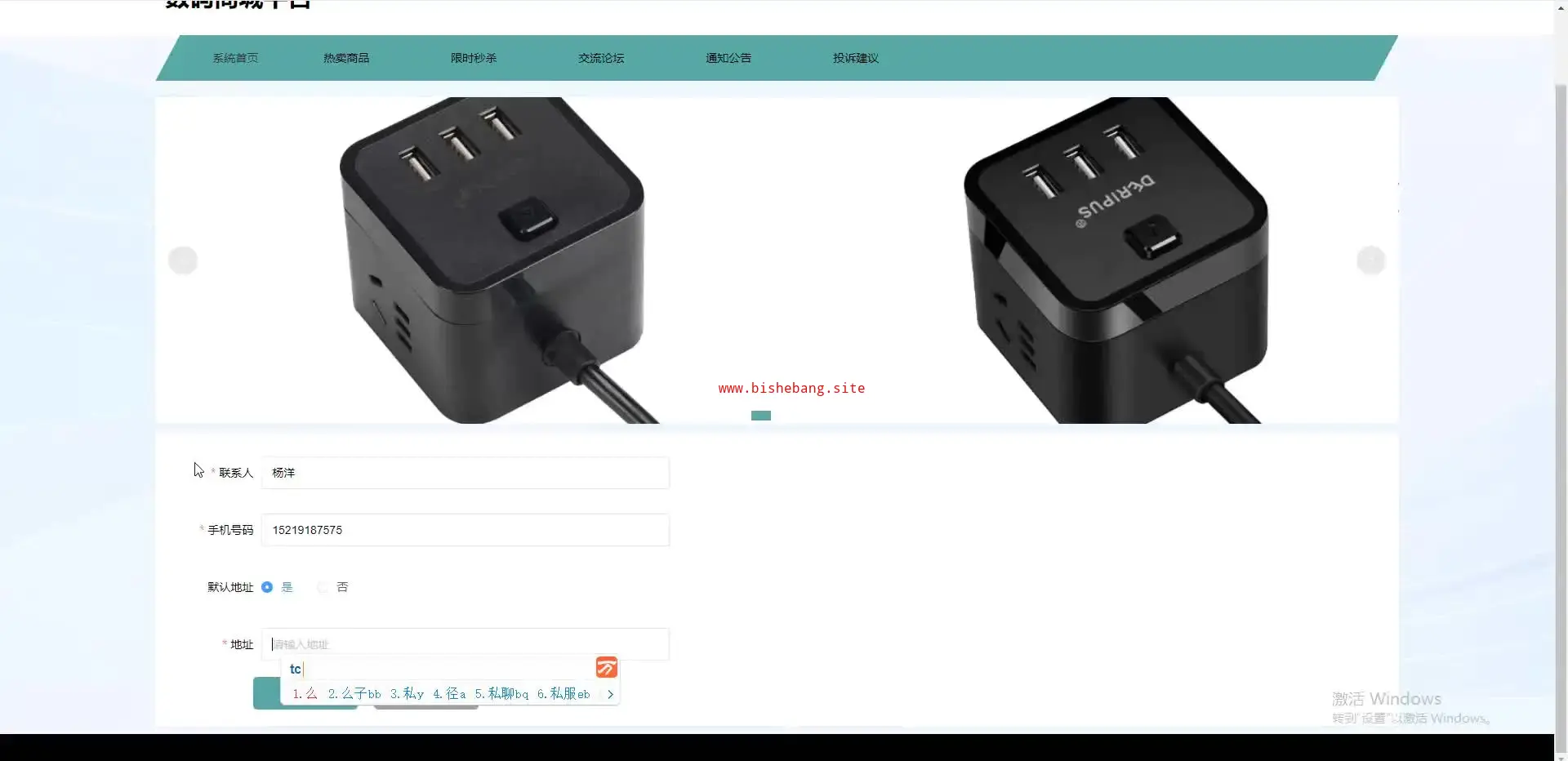Click the orange IME logo icon
The image size is (1568, 761).
606,667
